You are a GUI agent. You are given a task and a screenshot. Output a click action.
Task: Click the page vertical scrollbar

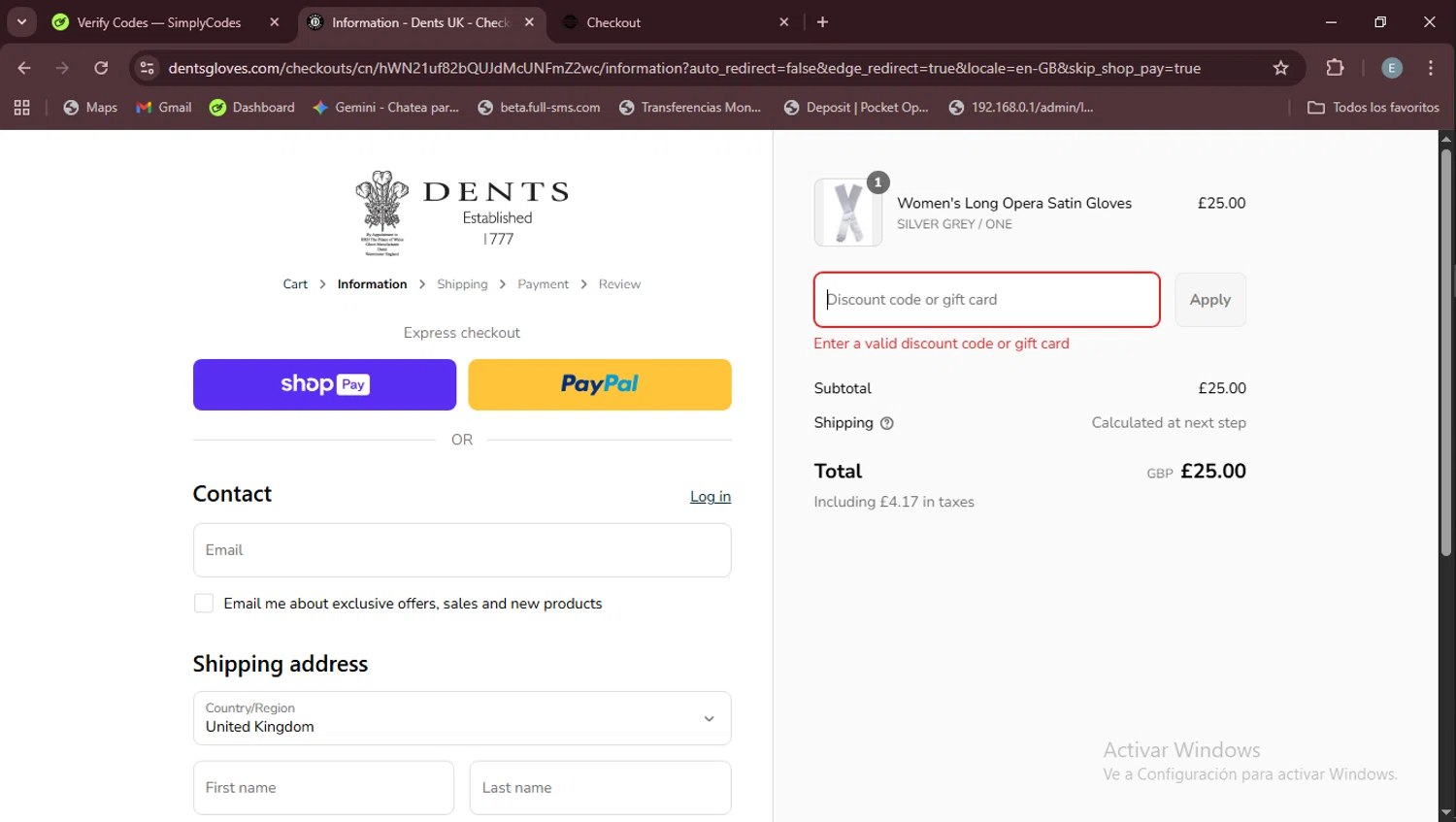[1446, 352]
